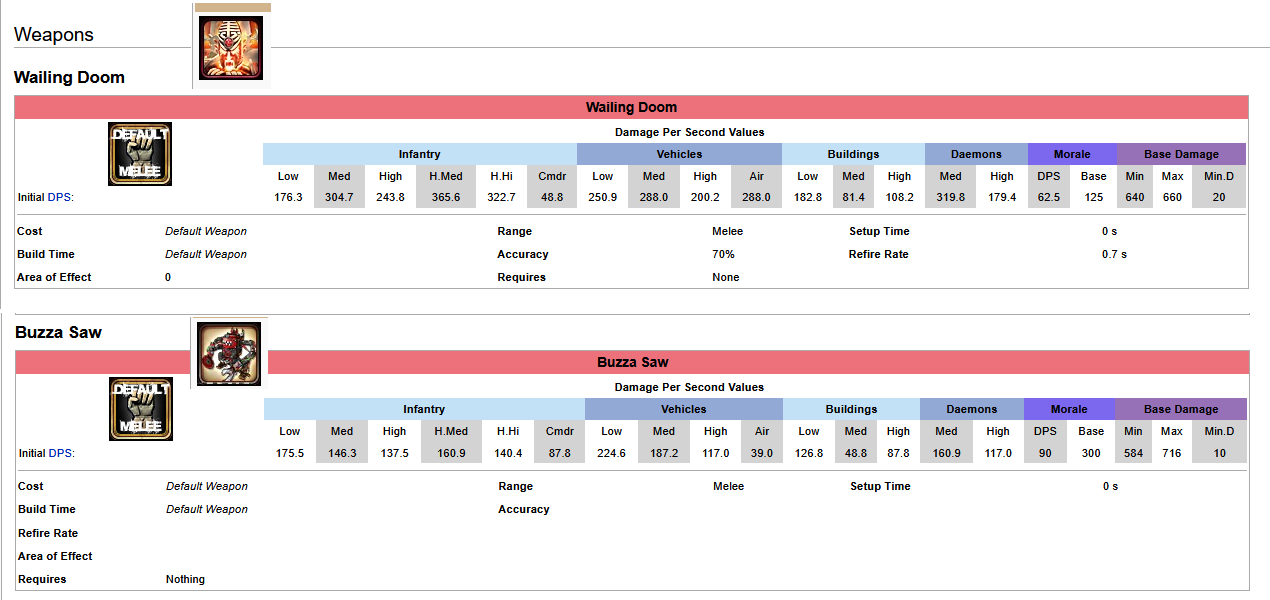Select the 319.8 daemons medium value
This screenshot has width=1270, height=600.
pyautogui.click(x=950, y=197)
